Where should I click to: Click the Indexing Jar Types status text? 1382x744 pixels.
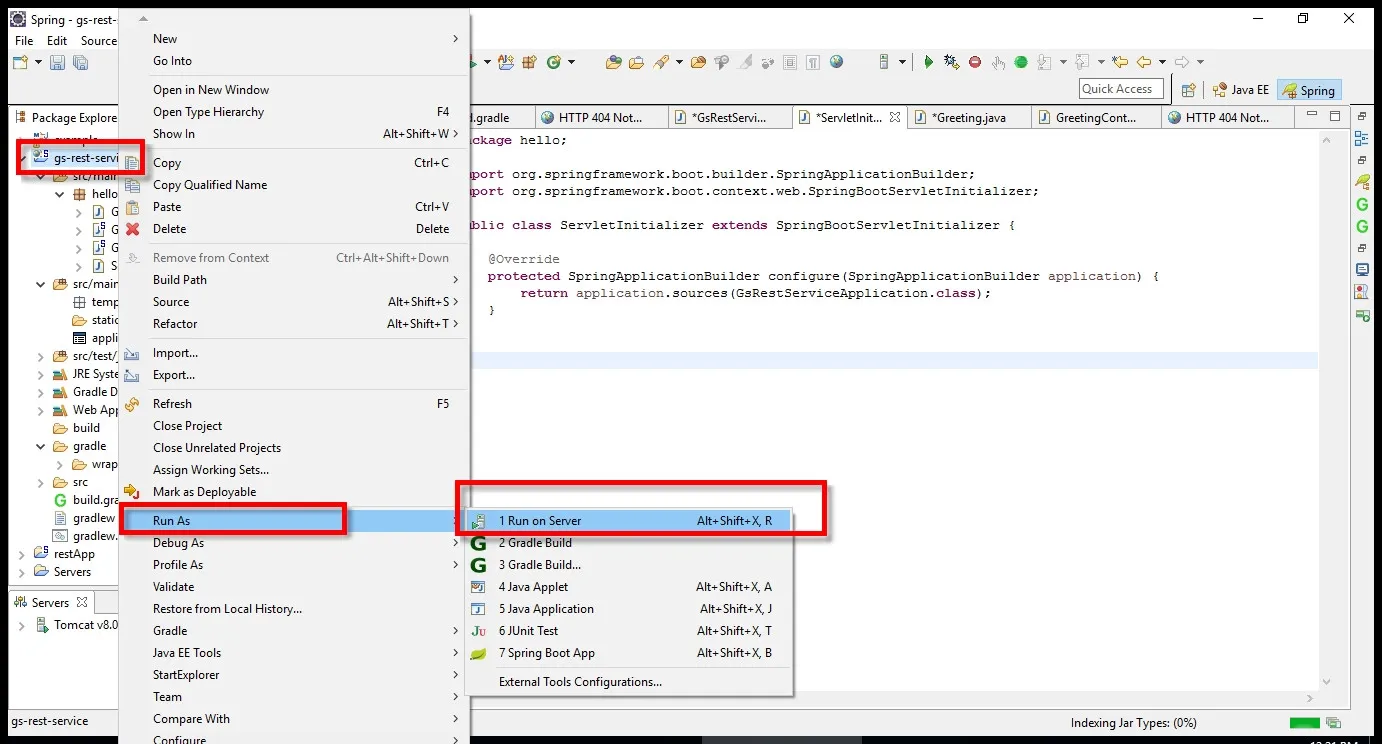1133,723
